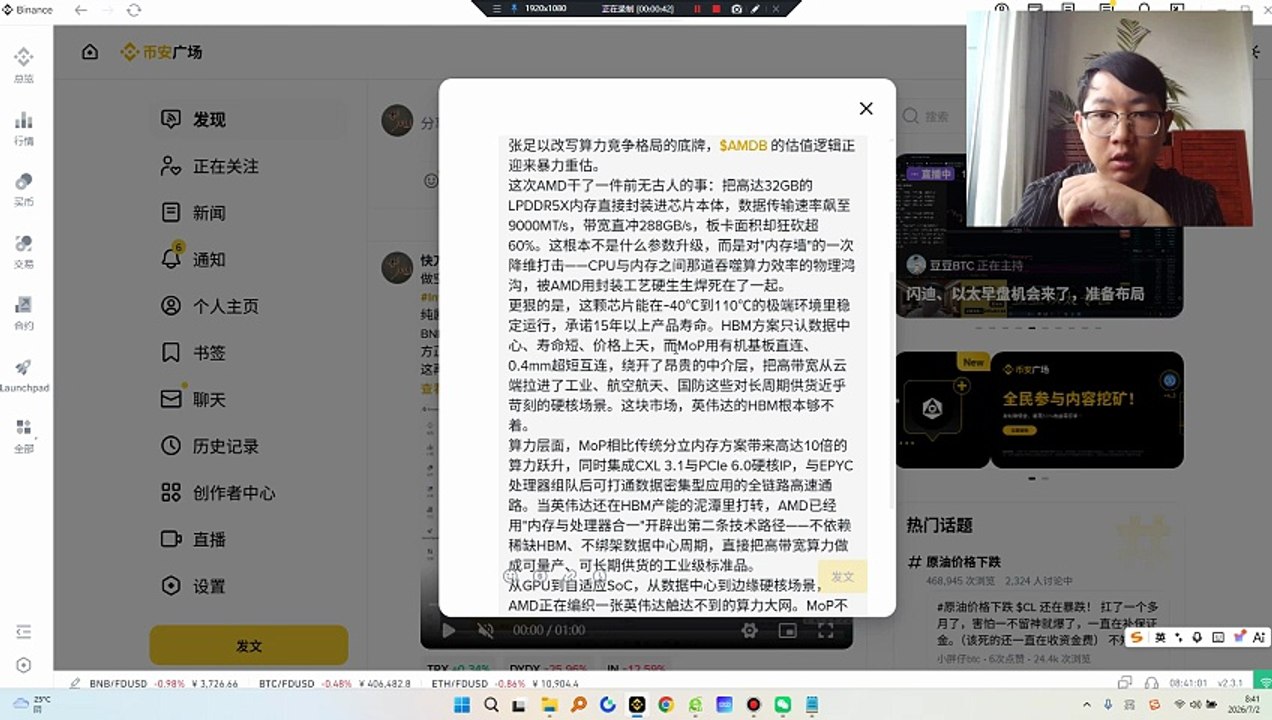Click BNB/FDUSD ticker in status bar
The width and height of the screenshot is (1272, 720).
pyautogui.click(x=163, y=683)
